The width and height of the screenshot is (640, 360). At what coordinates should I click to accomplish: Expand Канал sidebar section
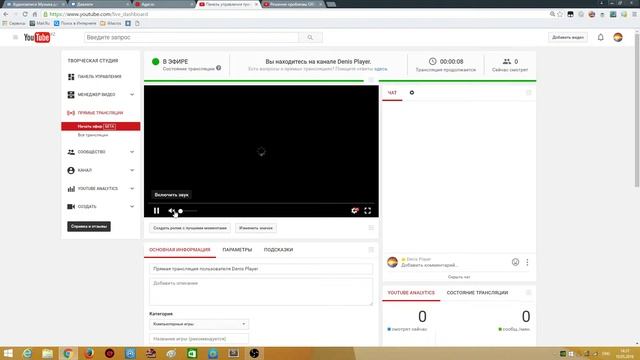click(132, 170)
